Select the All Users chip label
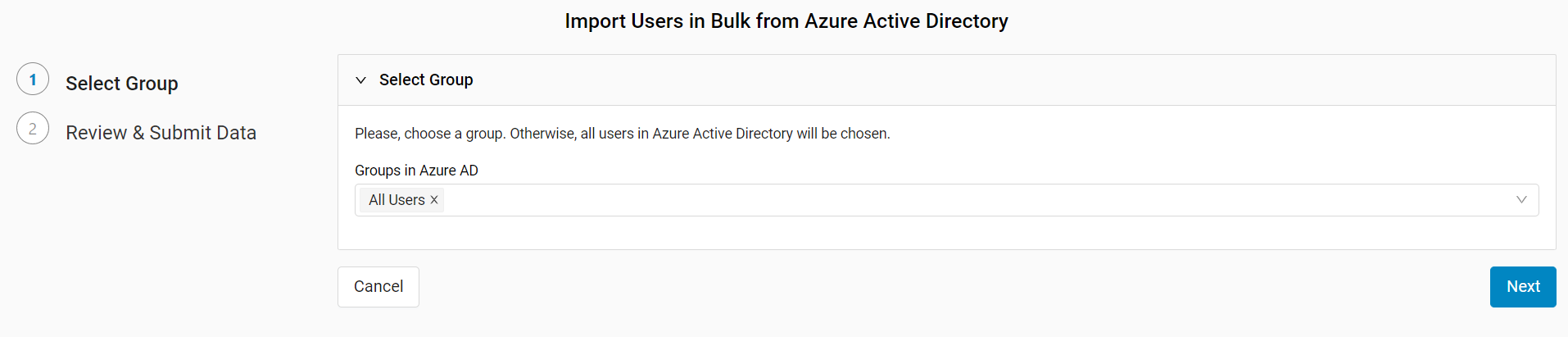 (397, 200)
